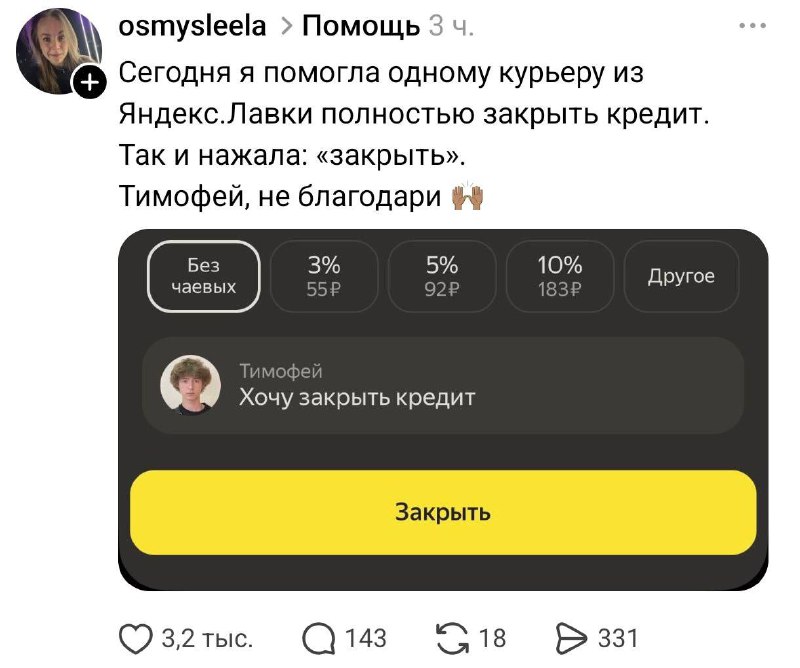Viewport: 800px width, 668px height.
Task: Choose the 3% tip of 55₽
Action: [324, 277]
